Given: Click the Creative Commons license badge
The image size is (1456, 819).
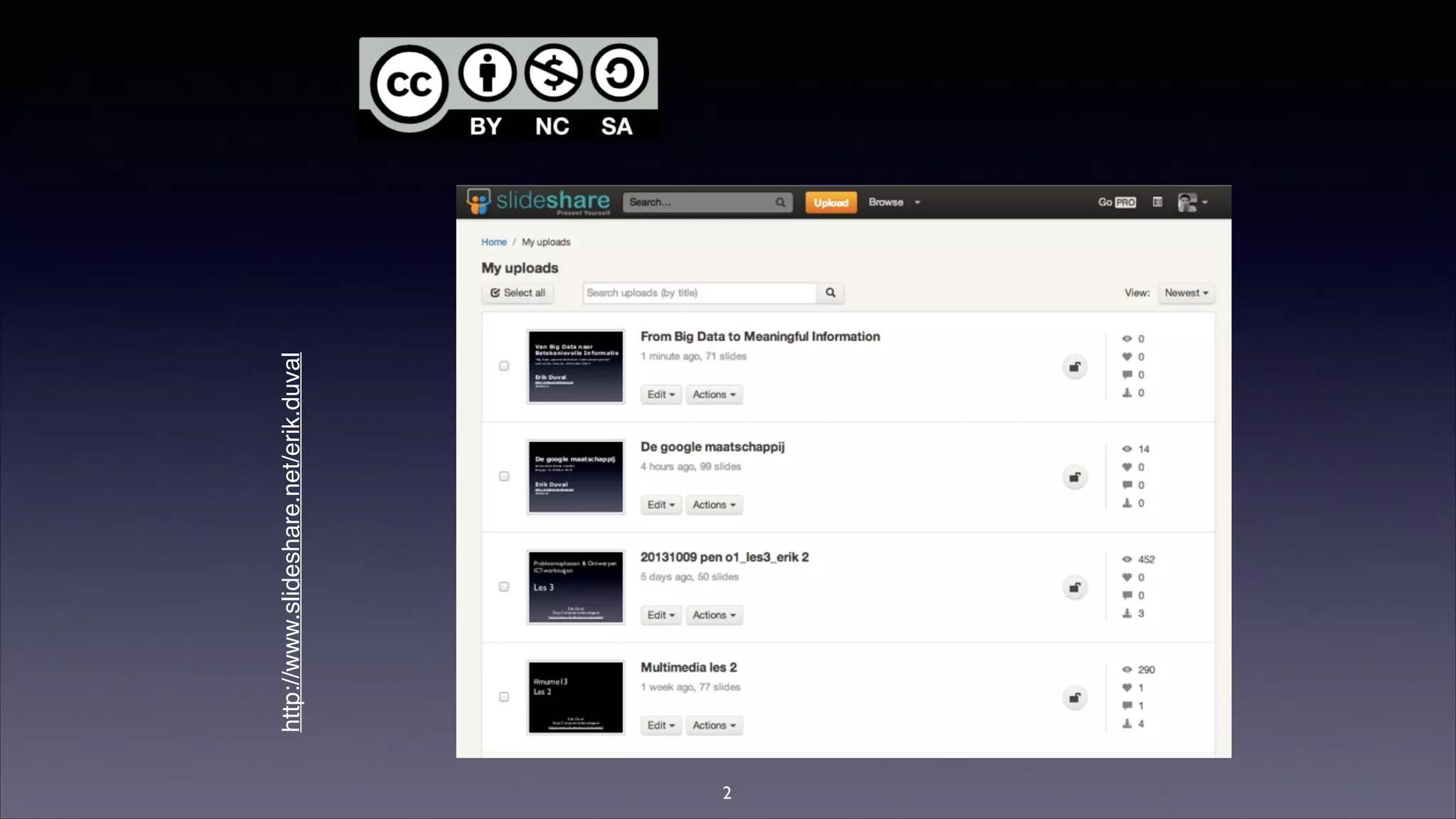Looking at the screenshot, I should pyautogui.click(x=508, y=88).
